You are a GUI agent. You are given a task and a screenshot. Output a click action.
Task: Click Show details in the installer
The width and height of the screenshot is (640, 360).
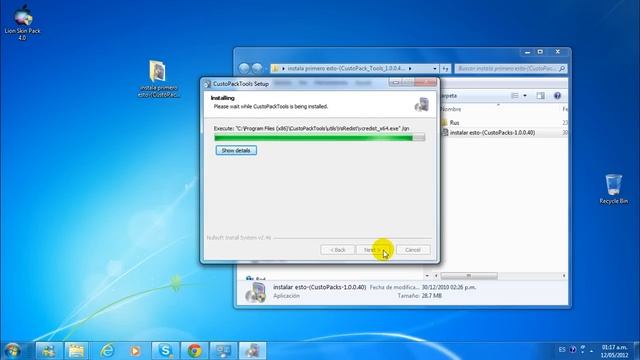tap(236, 150)
